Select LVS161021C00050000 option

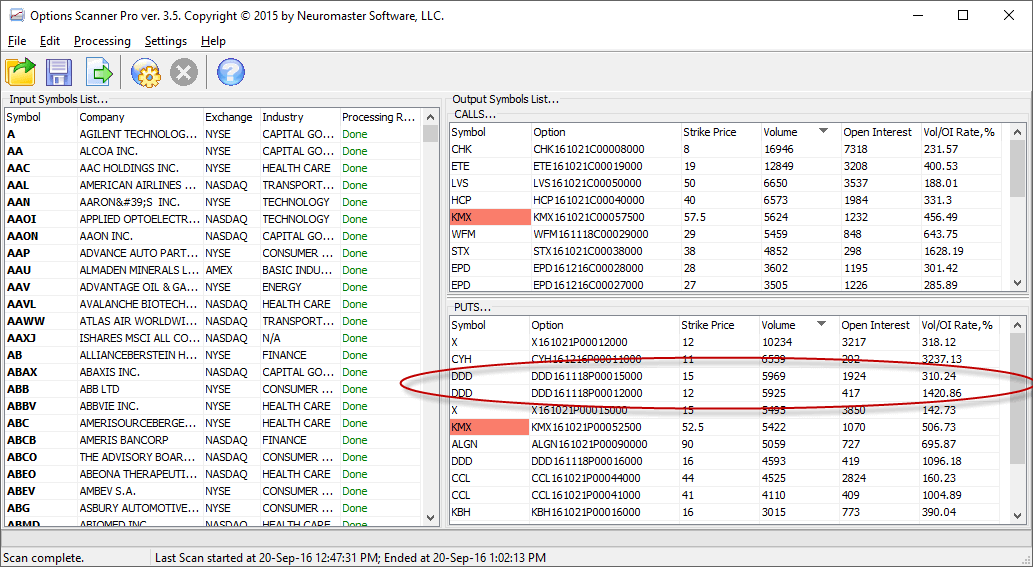click(x=588, y=184)
